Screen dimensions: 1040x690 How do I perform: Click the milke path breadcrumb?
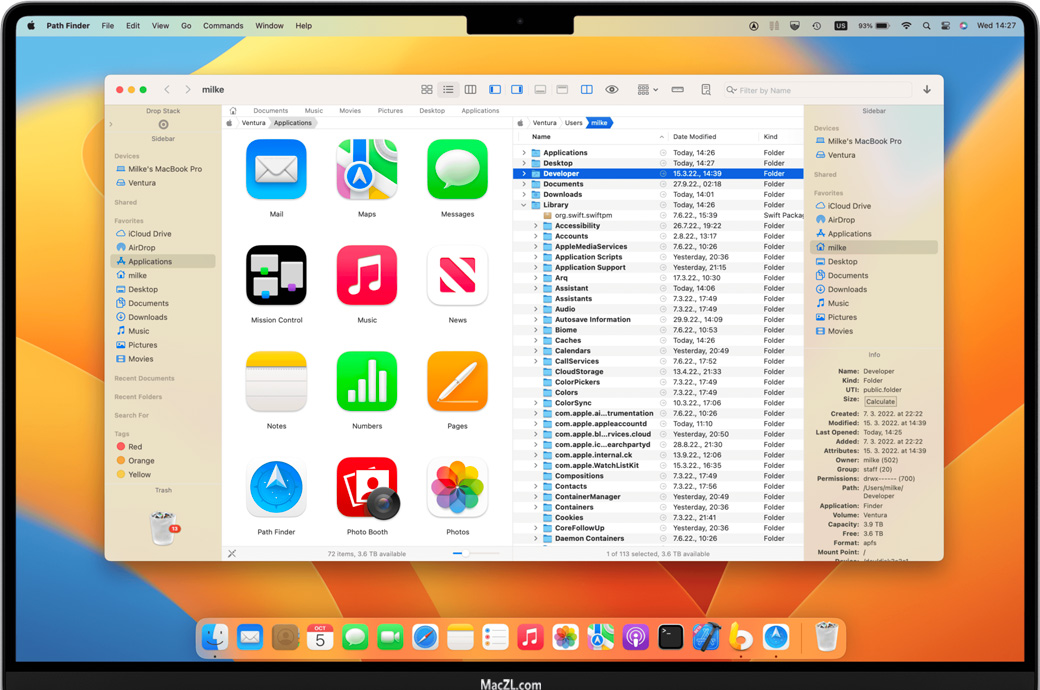(600, 123)
